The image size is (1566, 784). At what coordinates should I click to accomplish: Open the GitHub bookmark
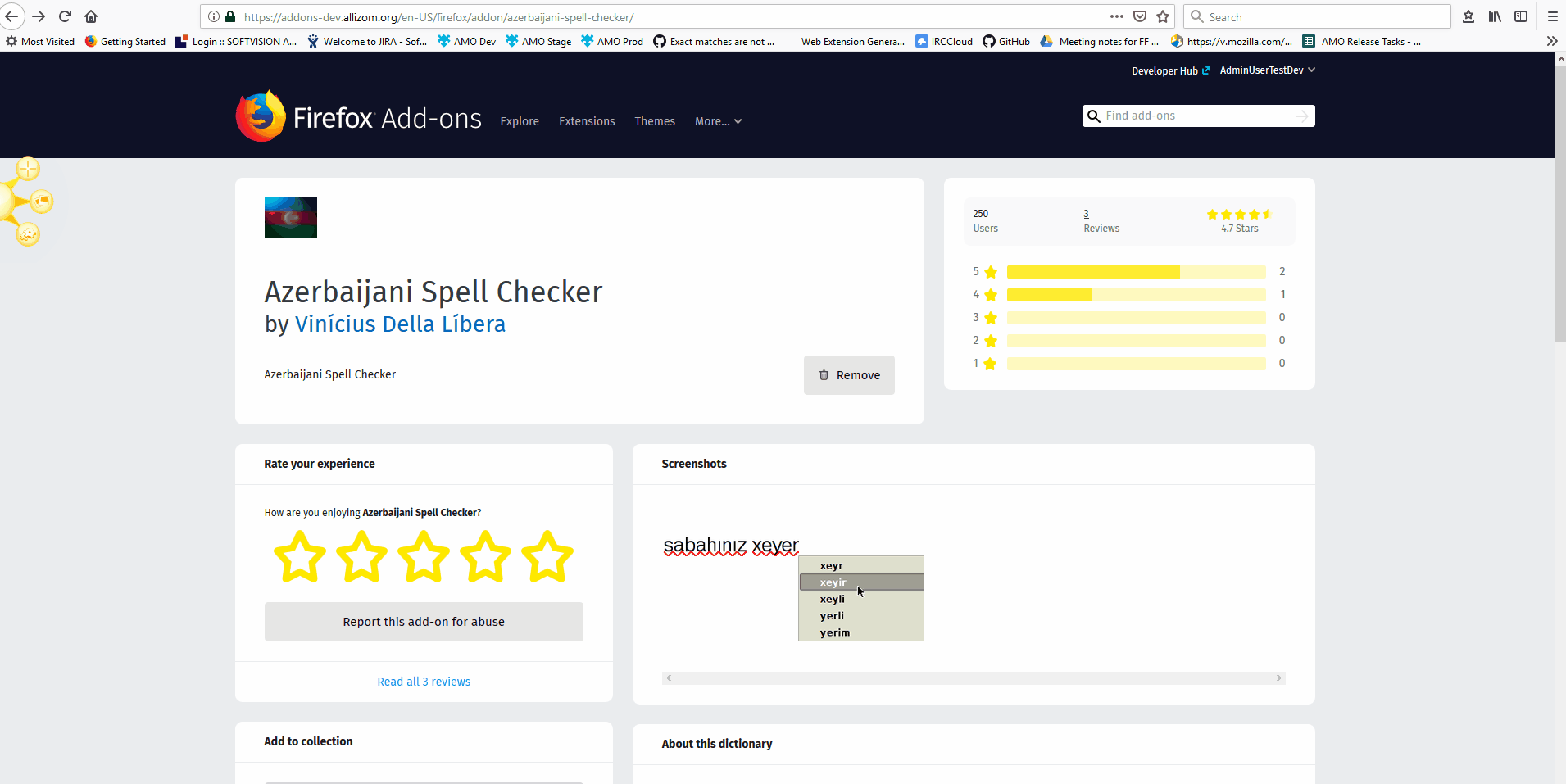[1006, 41]
